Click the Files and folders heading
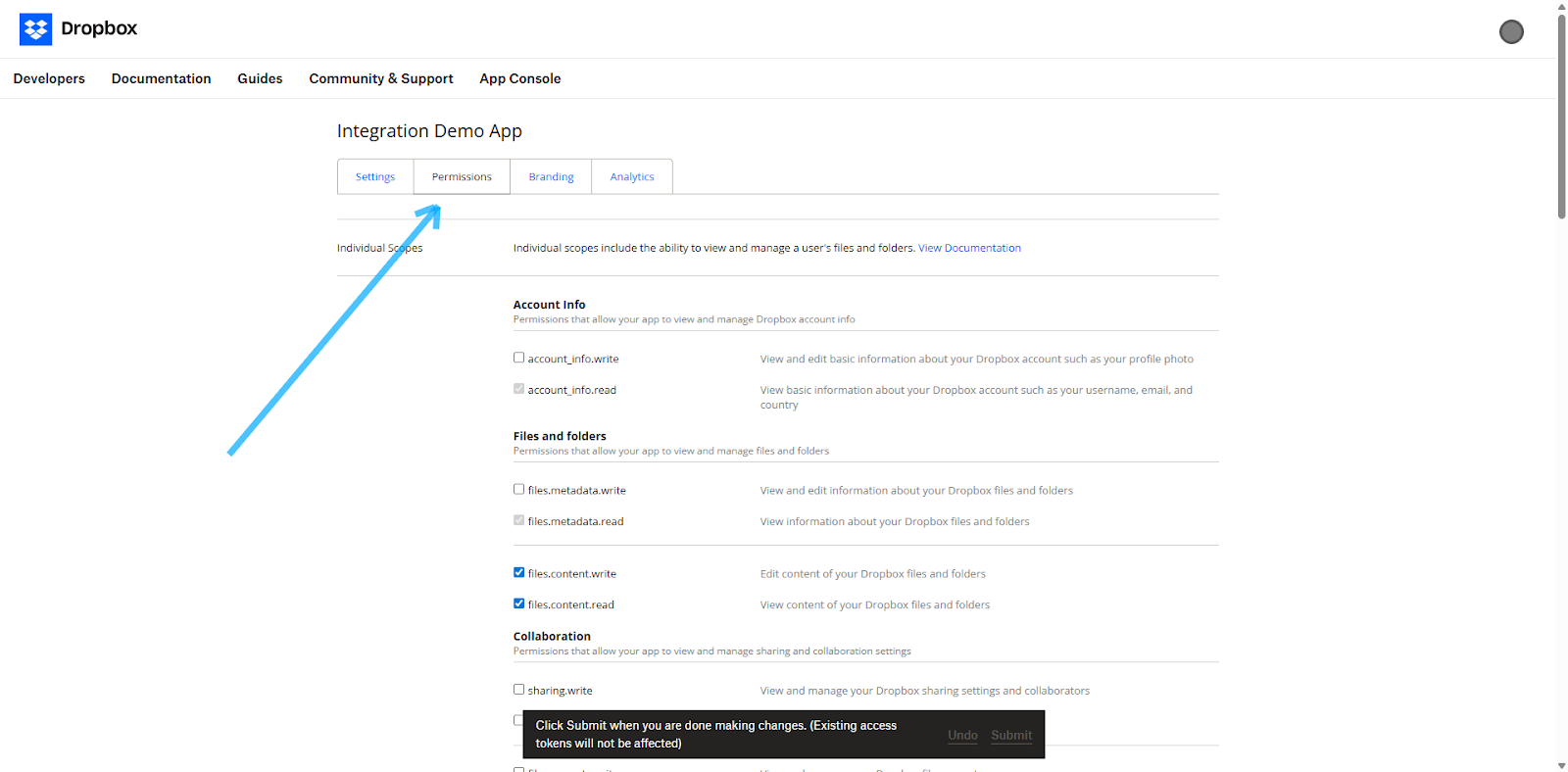This screenshot has width=1568, height=772. pos(560,436)
